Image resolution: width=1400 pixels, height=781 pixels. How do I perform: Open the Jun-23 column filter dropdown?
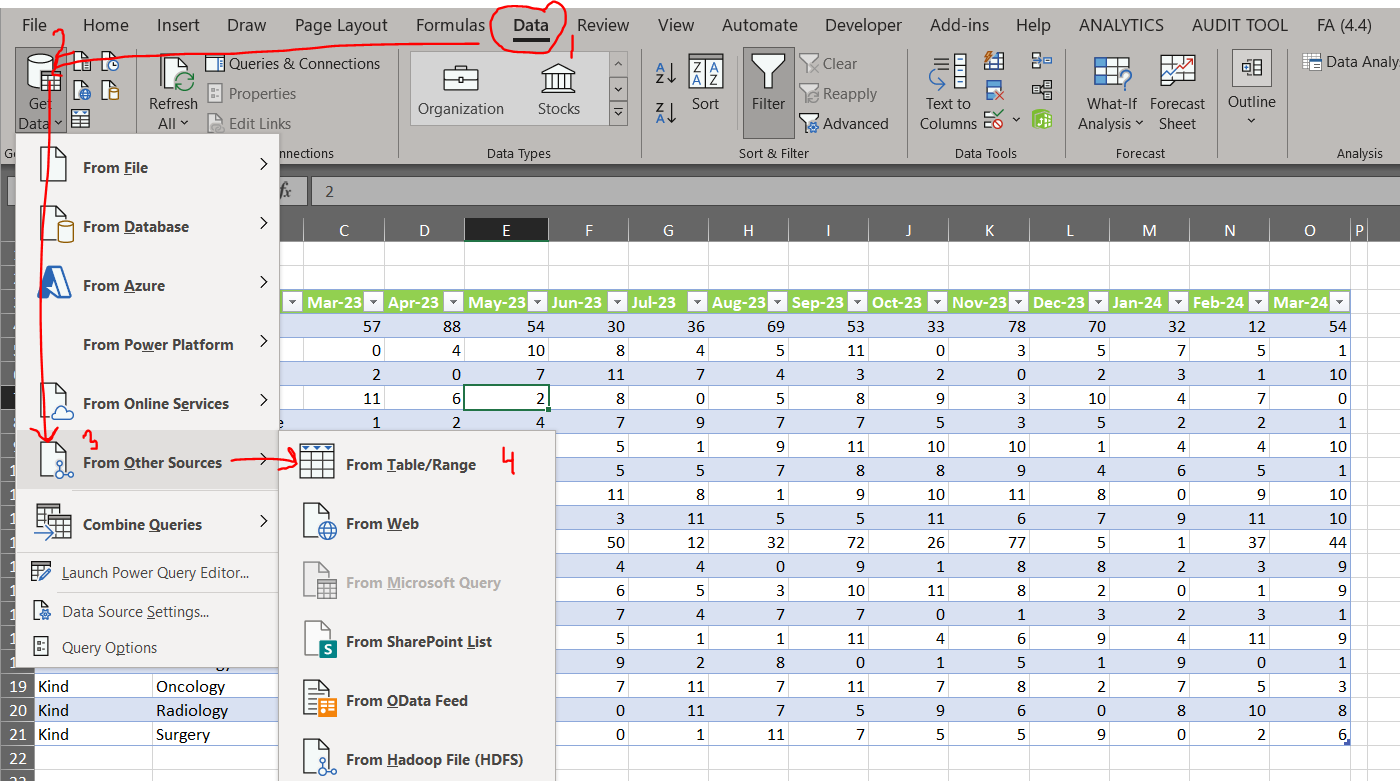[618, 302]
